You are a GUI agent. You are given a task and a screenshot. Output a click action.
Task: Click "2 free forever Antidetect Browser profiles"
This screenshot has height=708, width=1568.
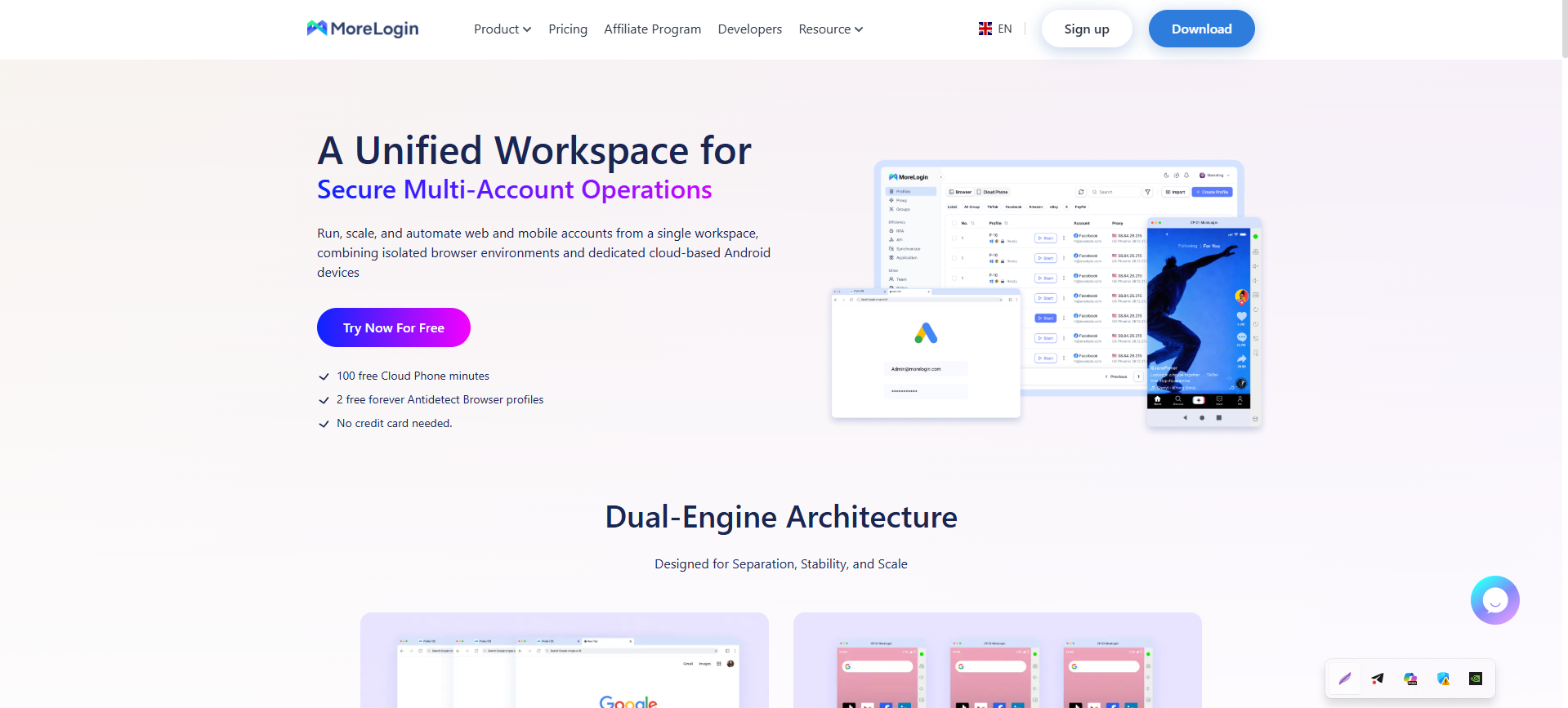tap(440, 399)
